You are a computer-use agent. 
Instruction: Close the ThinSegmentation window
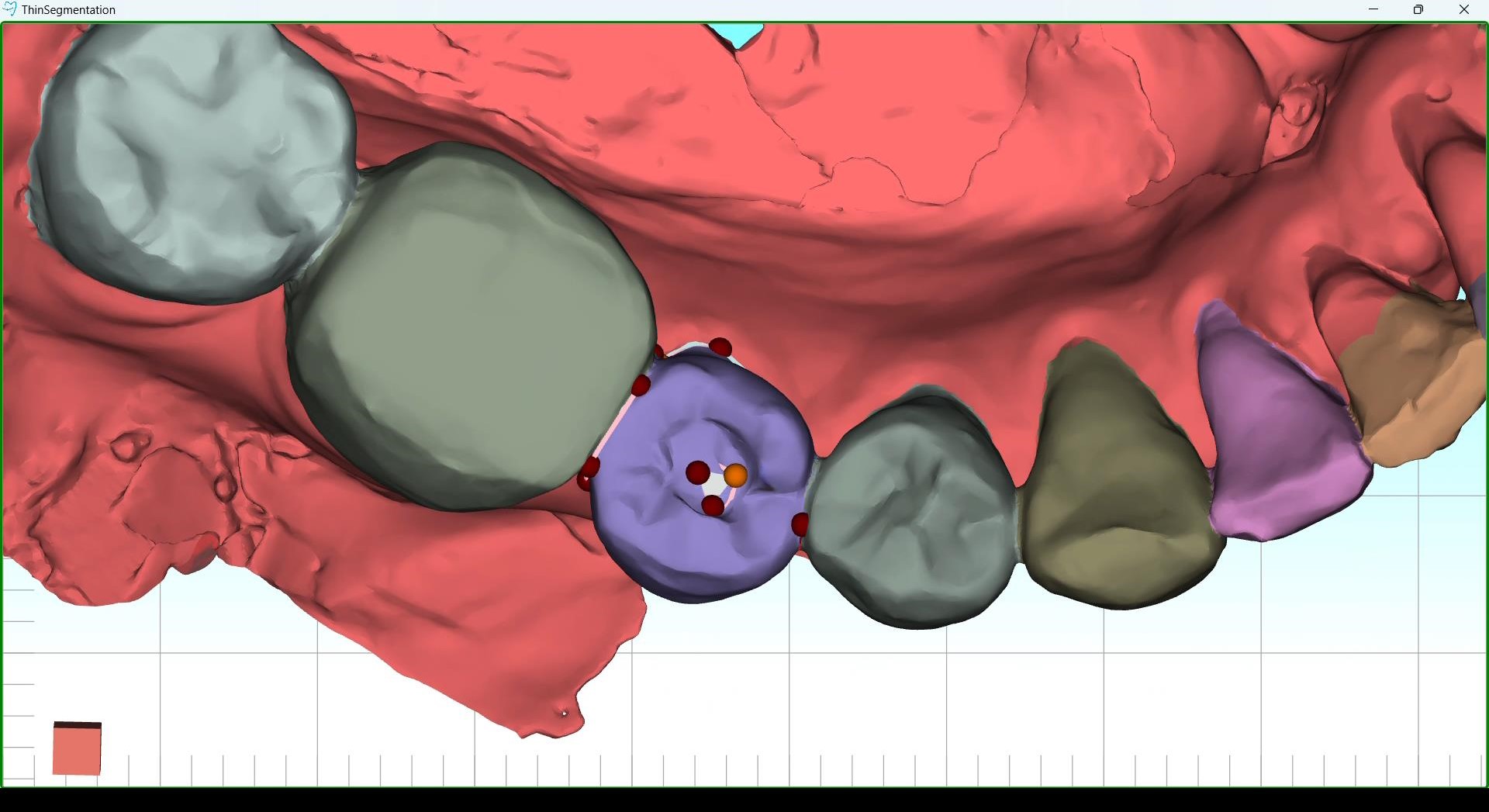[x=1464, y=9]
